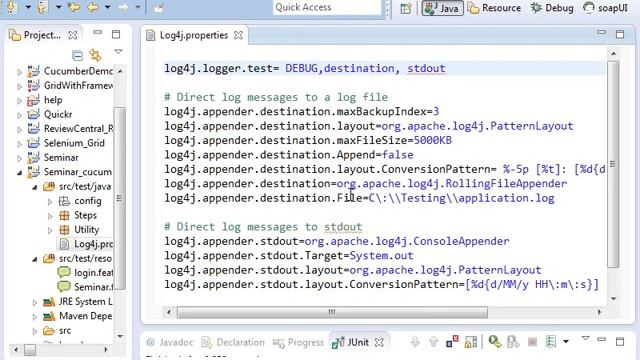Open the Next Annotation dropdown arrow
The width and height of the screenshot is (640, 360).
28,7
